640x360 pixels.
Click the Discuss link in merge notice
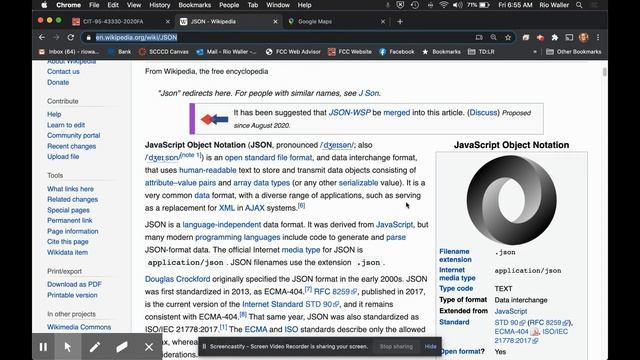(483, 113)
